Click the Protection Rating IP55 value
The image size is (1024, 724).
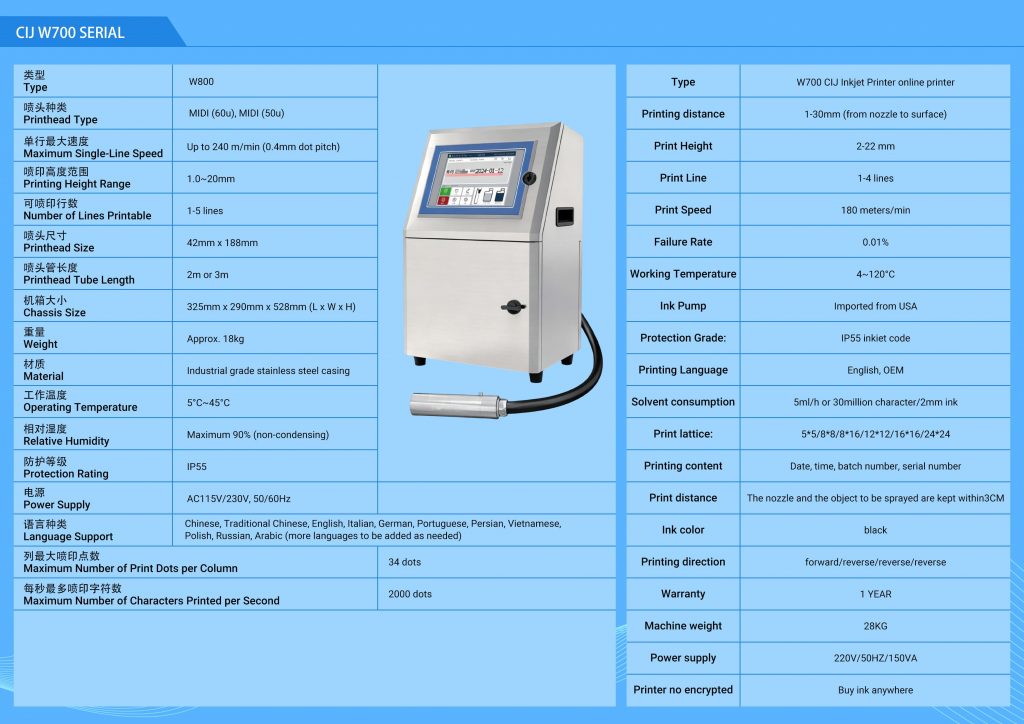197,467
